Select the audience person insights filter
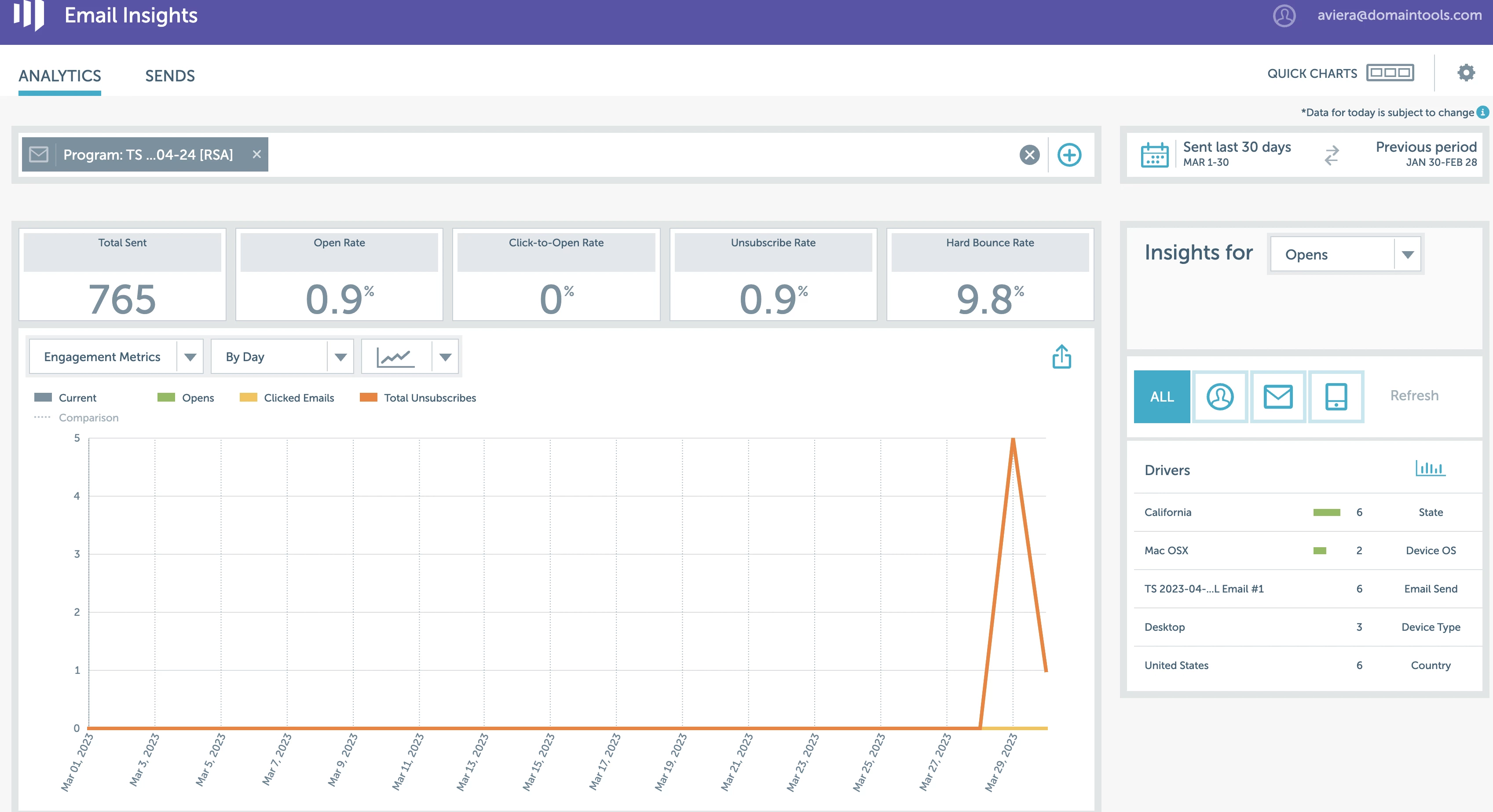Image resolution: width=1493 pixels, height=812 pixels. tap(1219, 397)
